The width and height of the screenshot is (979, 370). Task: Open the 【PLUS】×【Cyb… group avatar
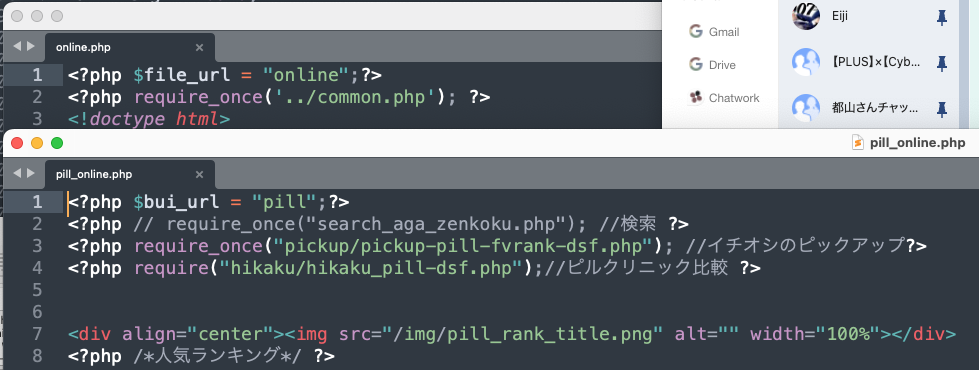coord(805,62)
